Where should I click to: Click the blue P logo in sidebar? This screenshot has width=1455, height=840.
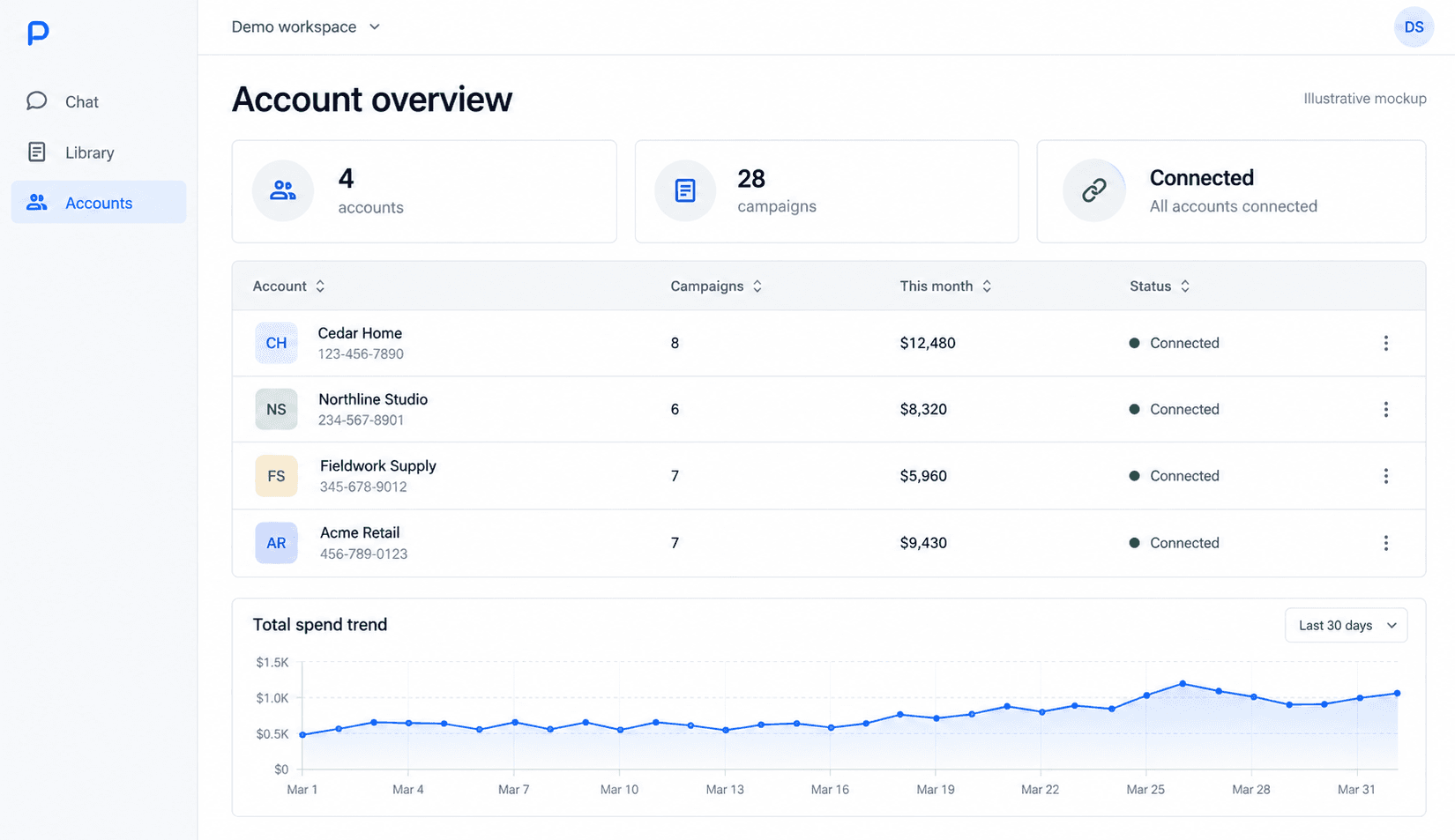tap(38, 33)
